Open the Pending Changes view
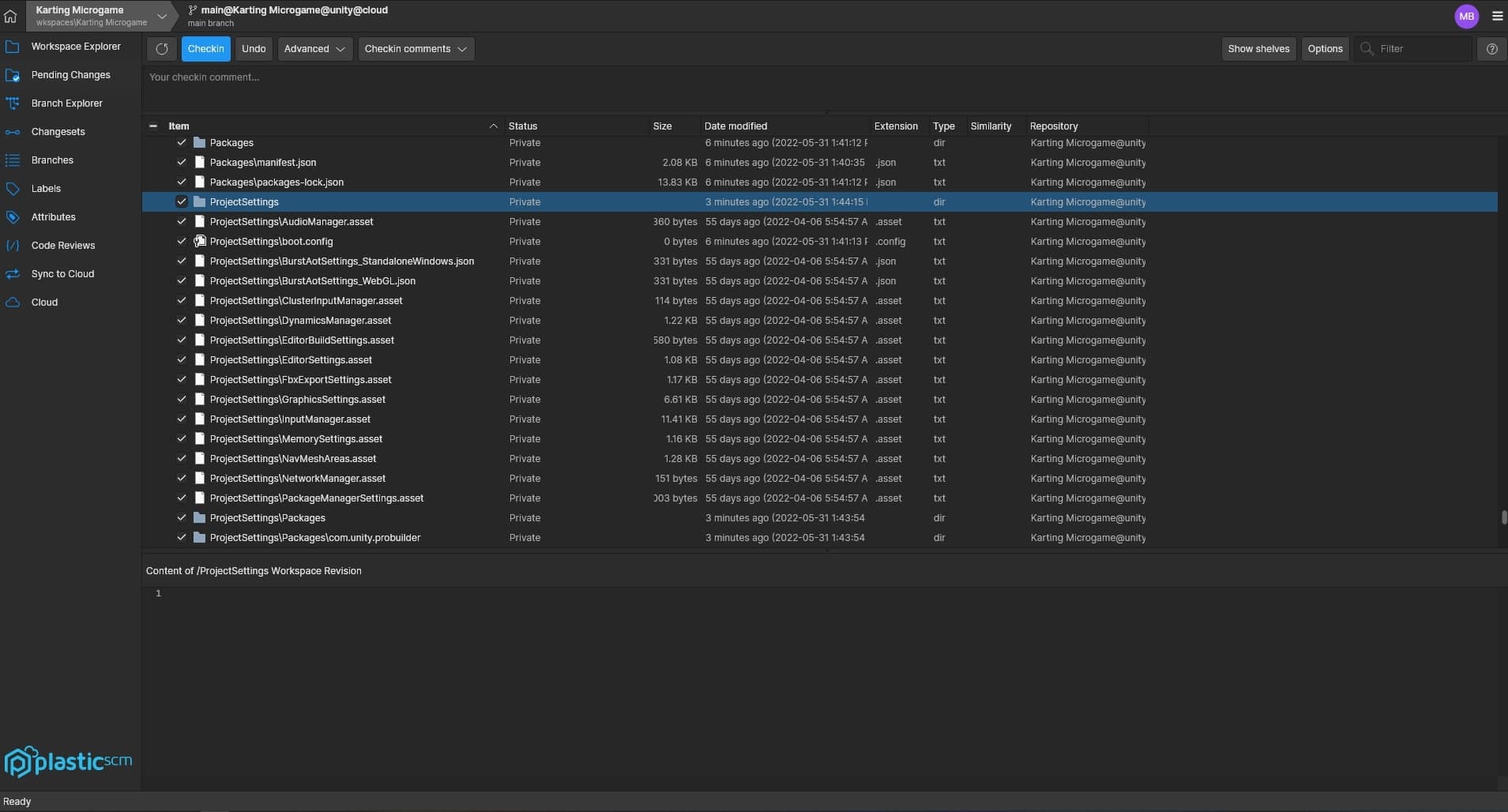 70,74
